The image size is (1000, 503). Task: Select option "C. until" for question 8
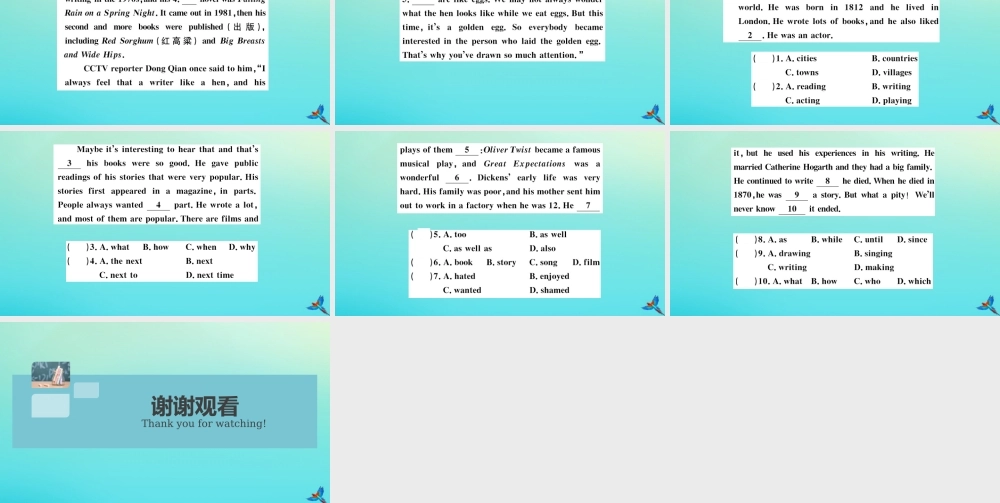pos(868,240)
